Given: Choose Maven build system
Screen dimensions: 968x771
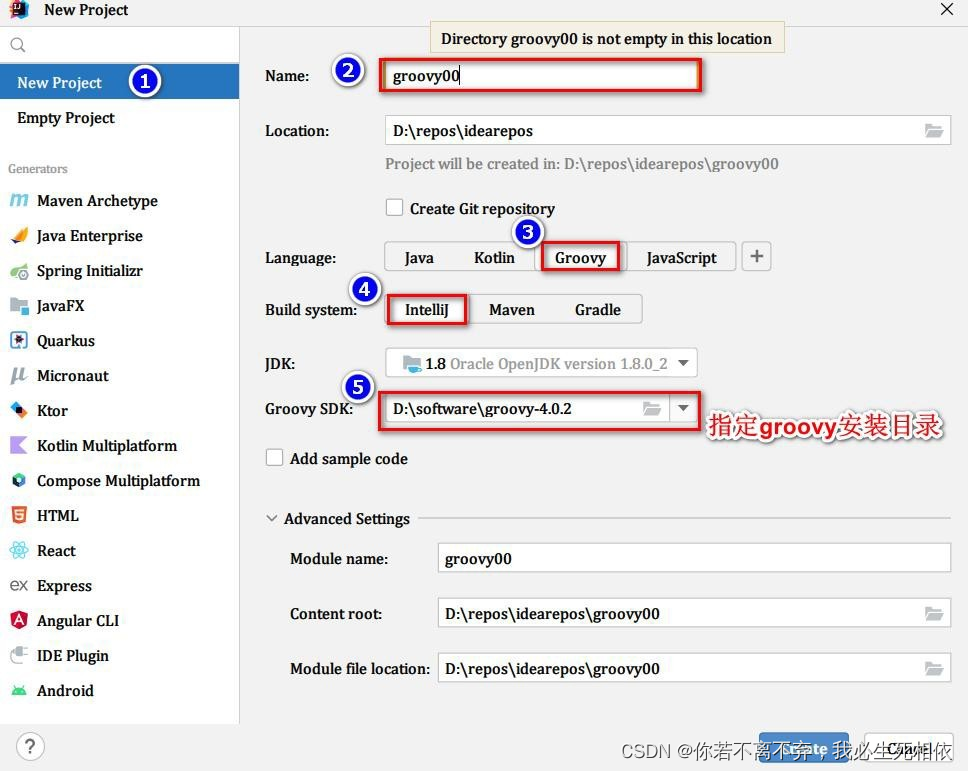Looking at the screenshot, I should [512, 309].
